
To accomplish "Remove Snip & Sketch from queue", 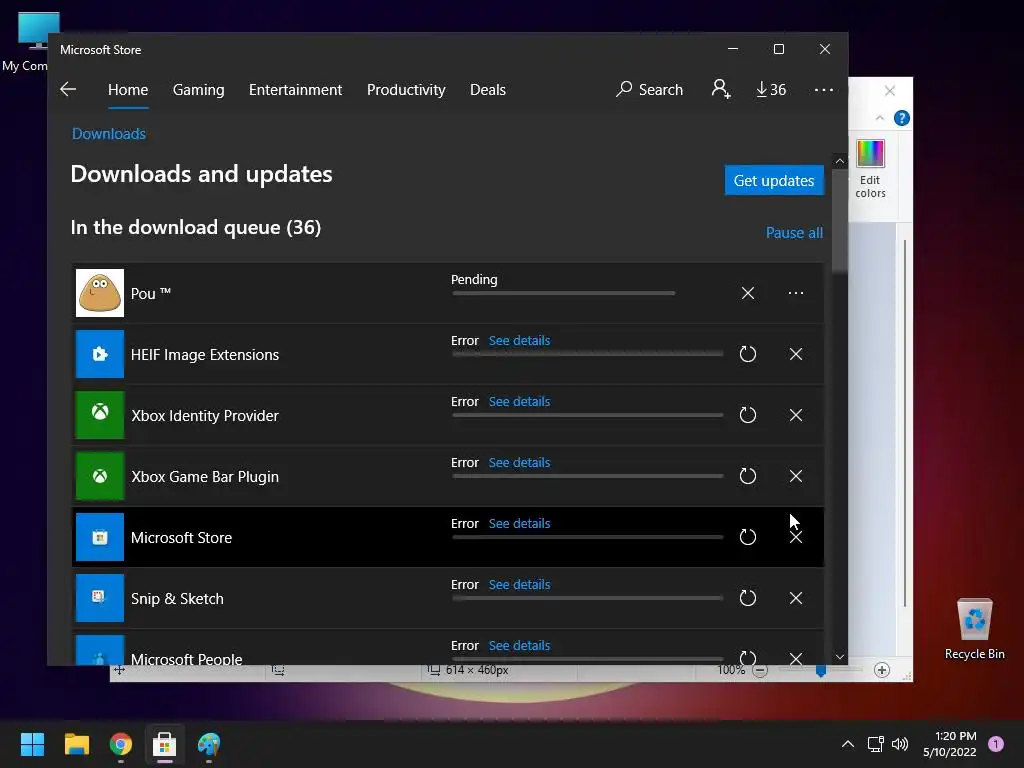I will pyautogui.click(x=795, y=598).
